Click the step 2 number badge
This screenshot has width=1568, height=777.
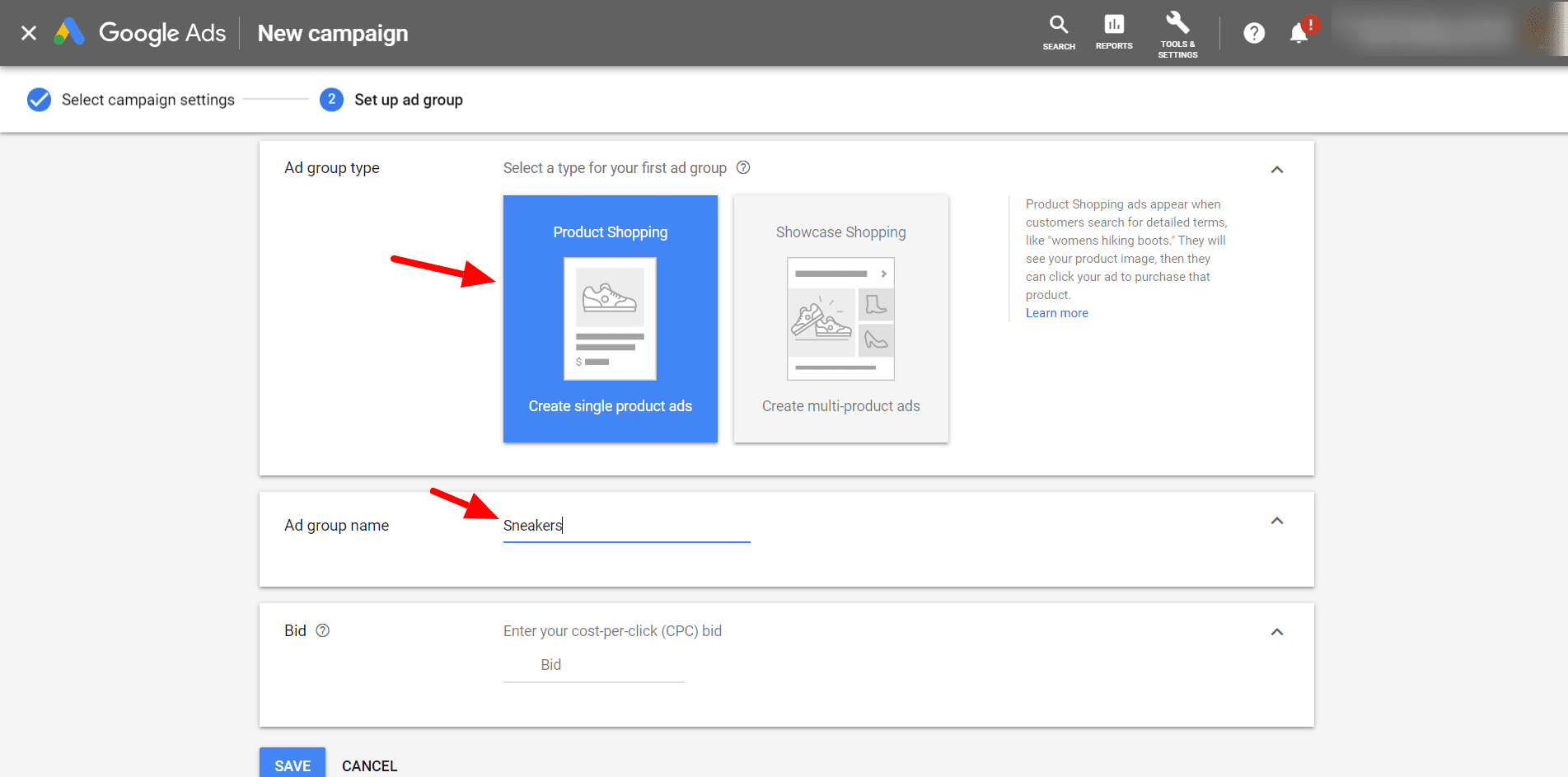pyautogui.click(x=331, y=100)
